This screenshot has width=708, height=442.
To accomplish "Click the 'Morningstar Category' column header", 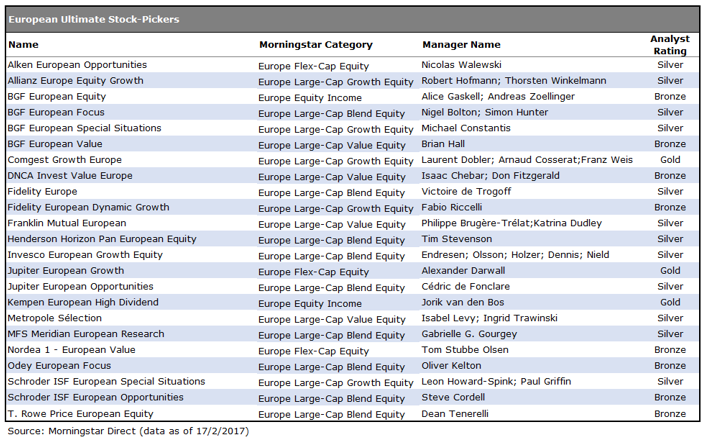I will [316, 45].
